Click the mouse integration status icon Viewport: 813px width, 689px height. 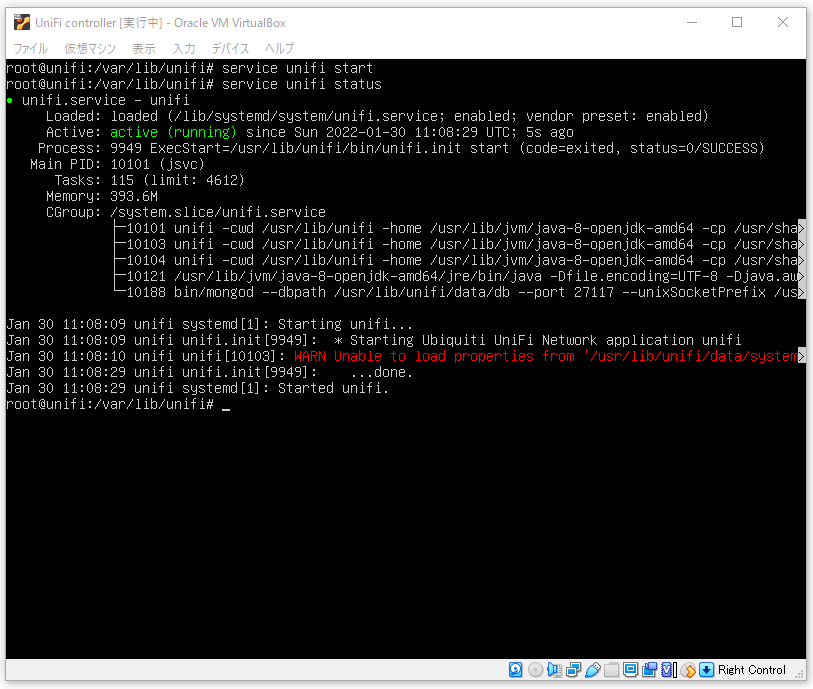688,670
